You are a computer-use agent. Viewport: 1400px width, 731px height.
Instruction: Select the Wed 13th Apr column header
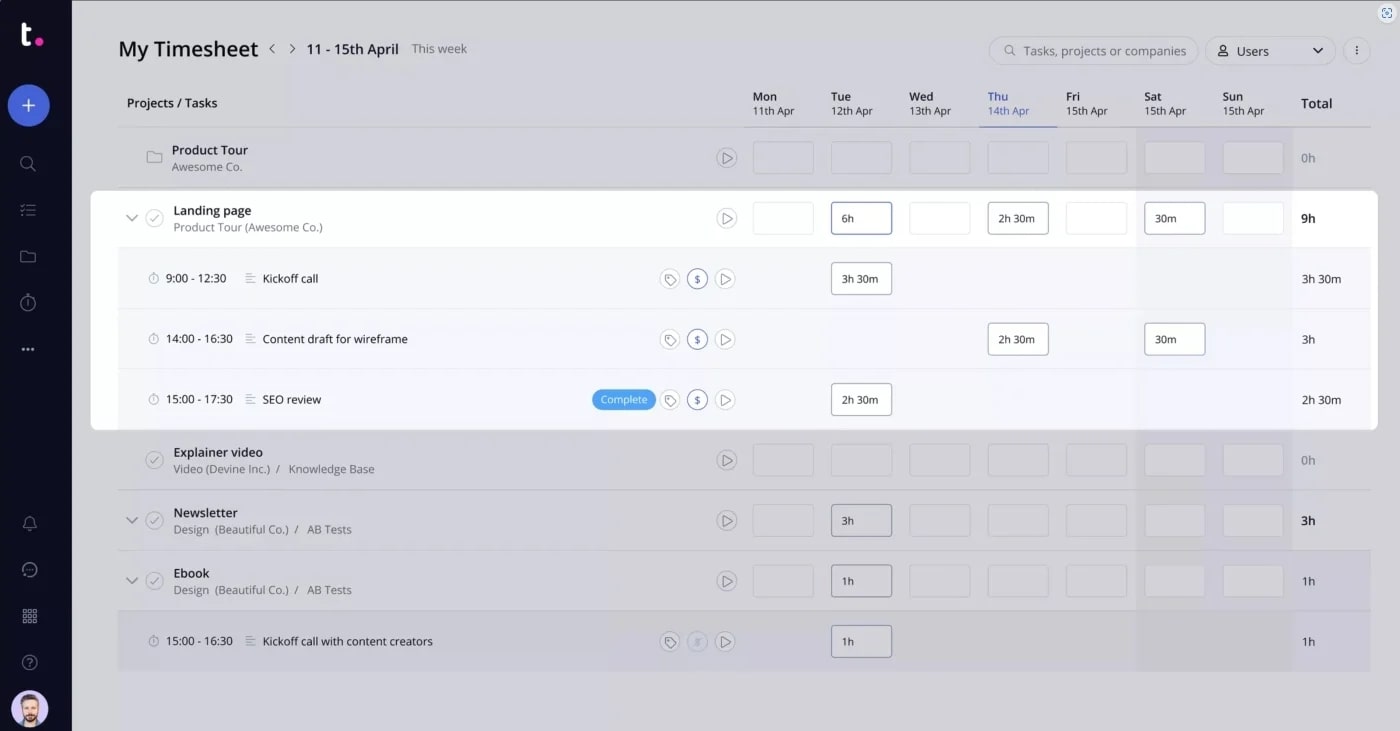pos(929,104)
